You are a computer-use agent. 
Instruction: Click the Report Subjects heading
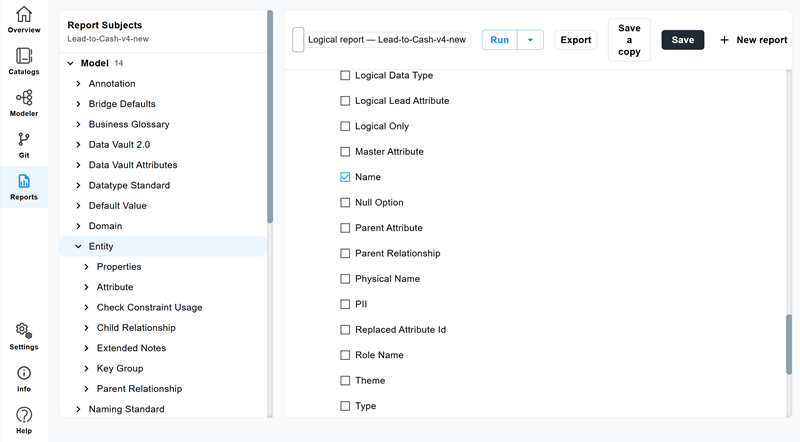(105, 25)
